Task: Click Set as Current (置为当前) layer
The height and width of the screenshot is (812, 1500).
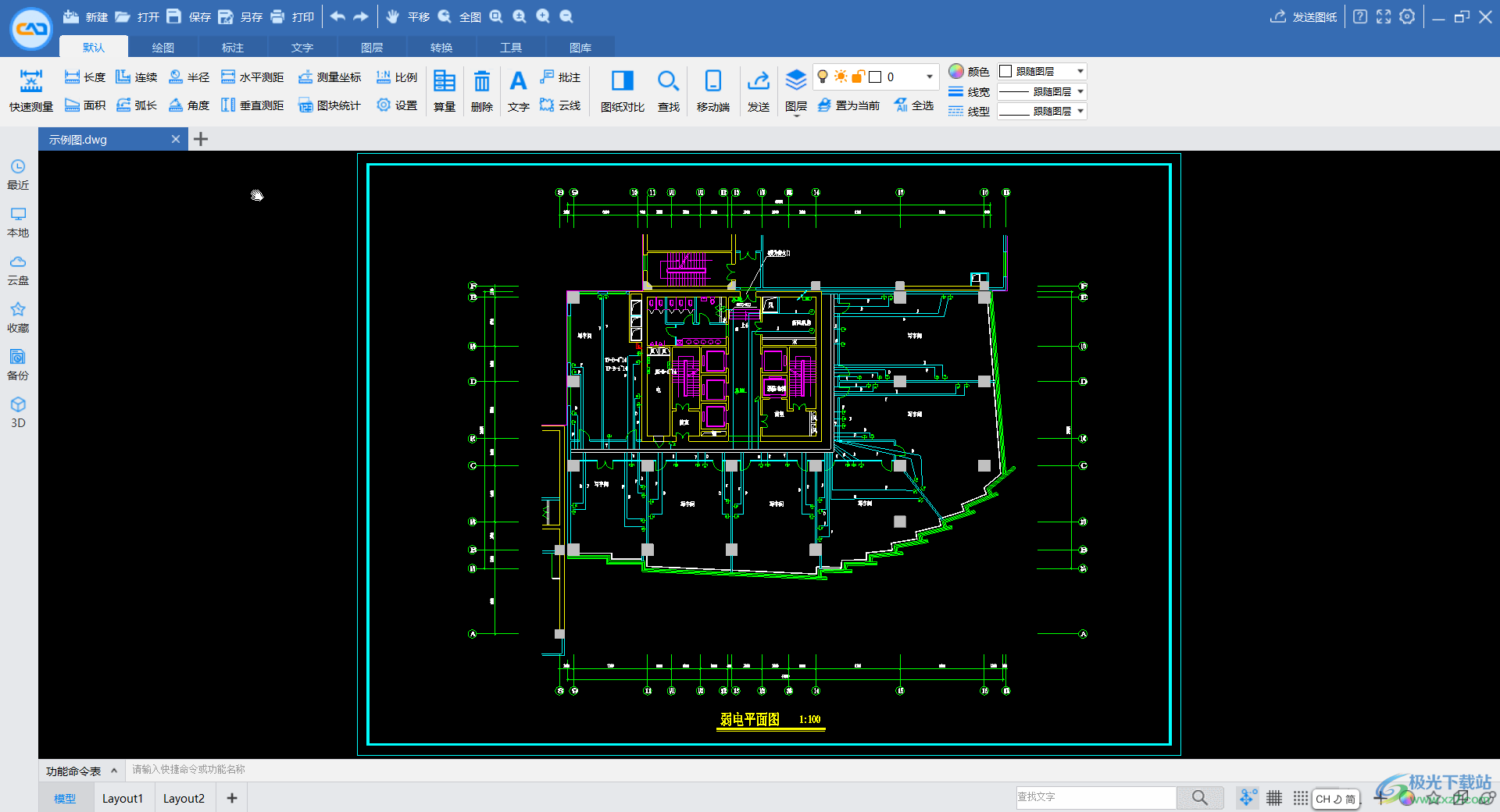Action: click(x=848, y=105)
